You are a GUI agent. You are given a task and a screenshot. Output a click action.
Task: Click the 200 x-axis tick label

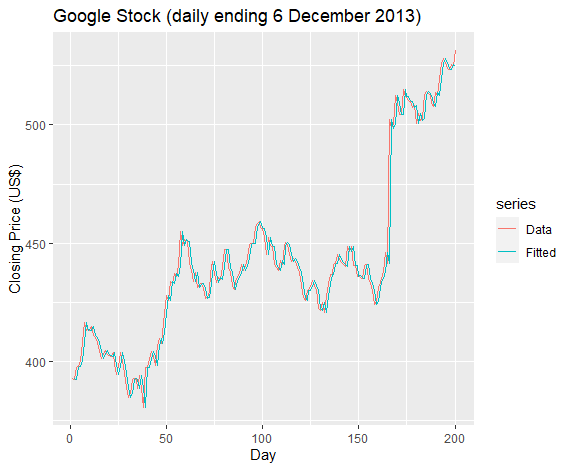[454, 439]
